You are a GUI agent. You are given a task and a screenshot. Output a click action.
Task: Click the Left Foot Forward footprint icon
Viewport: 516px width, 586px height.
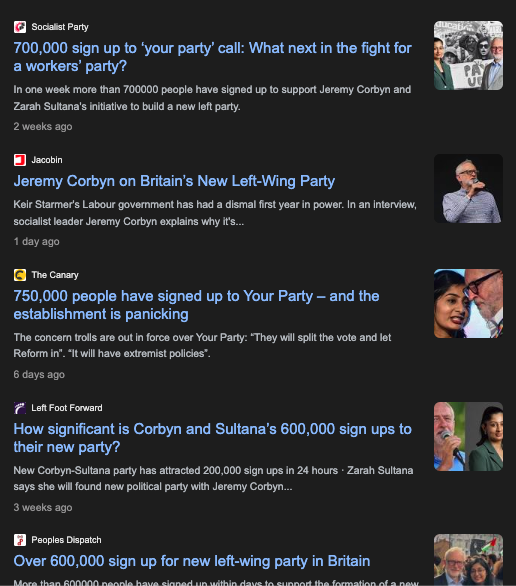[20, 408]
